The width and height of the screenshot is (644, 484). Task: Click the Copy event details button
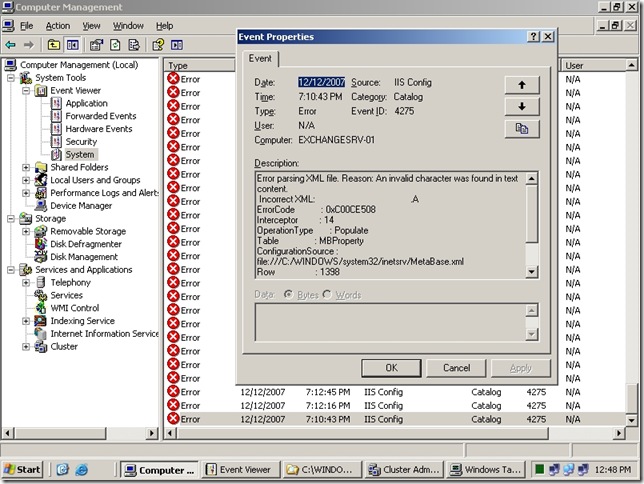522,129
